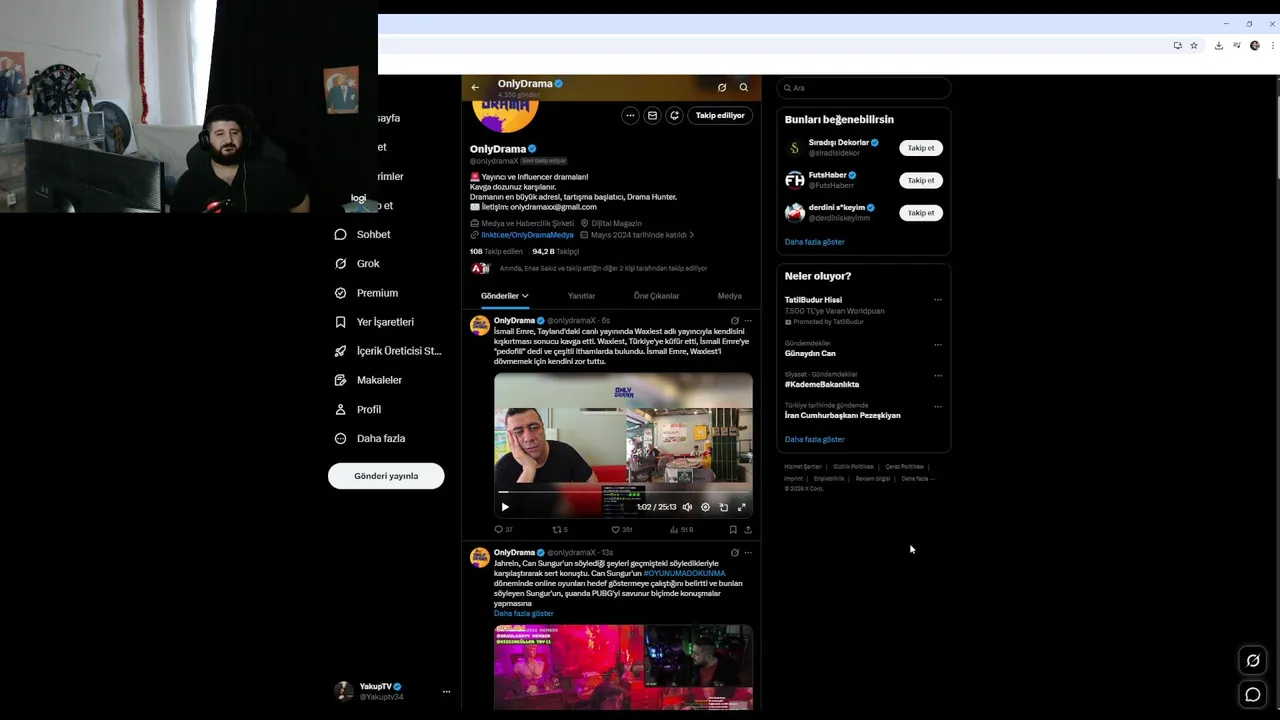Click the 'Gönderi yayınla' button
This screenshot has height=720, width=1280.
click(386, 476)
